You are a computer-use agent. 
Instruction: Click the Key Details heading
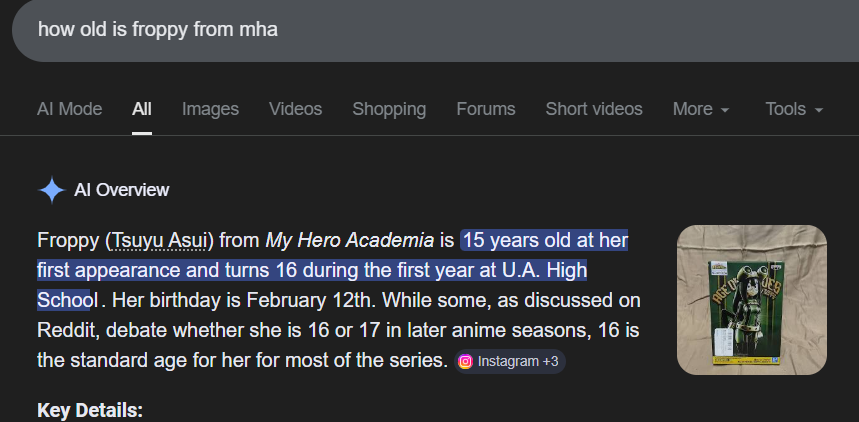point(90,410)
